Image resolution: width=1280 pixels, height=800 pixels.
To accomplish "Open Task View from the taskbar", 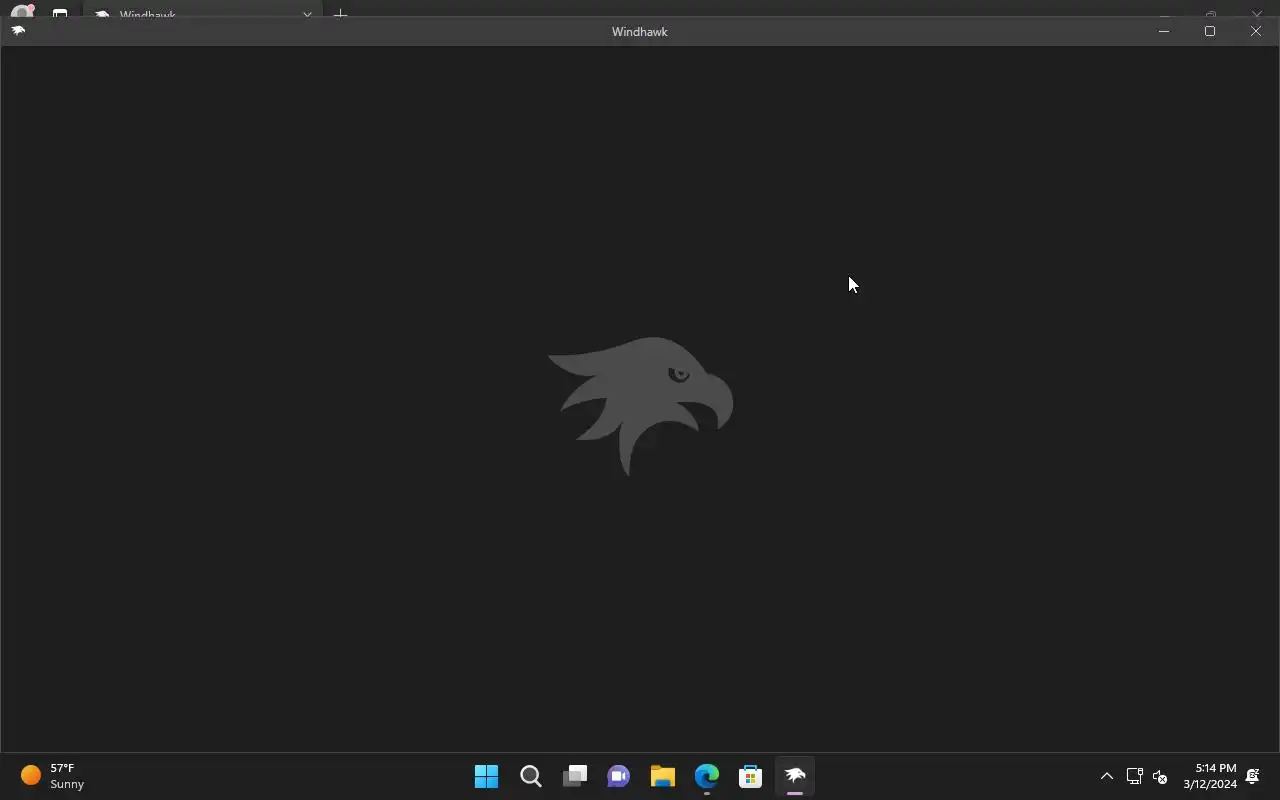I will (x=575, y=776).
